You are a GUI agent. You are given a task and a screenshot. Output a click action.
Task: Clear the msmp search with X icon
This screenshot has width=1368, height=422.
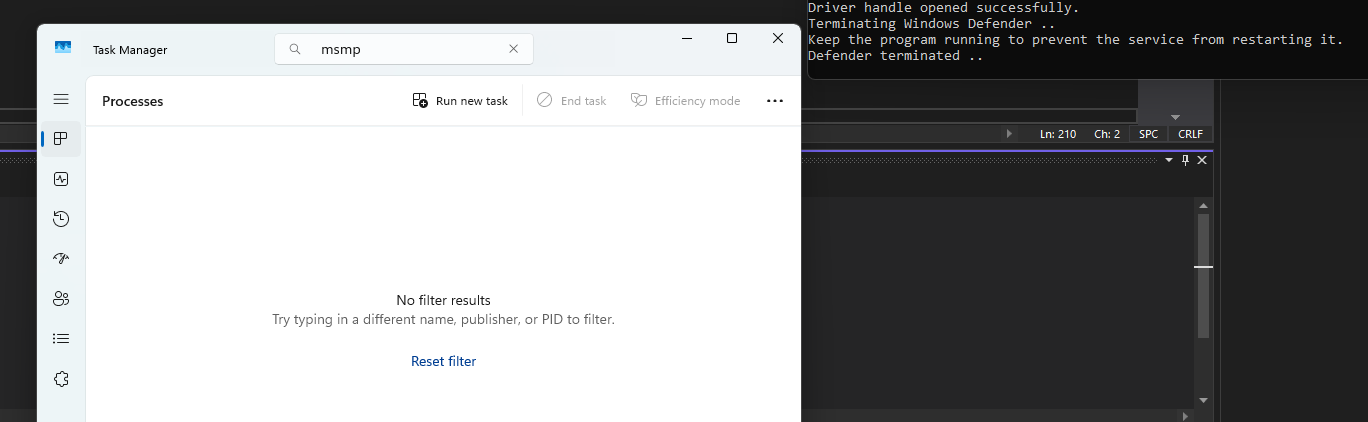point(514,49)
